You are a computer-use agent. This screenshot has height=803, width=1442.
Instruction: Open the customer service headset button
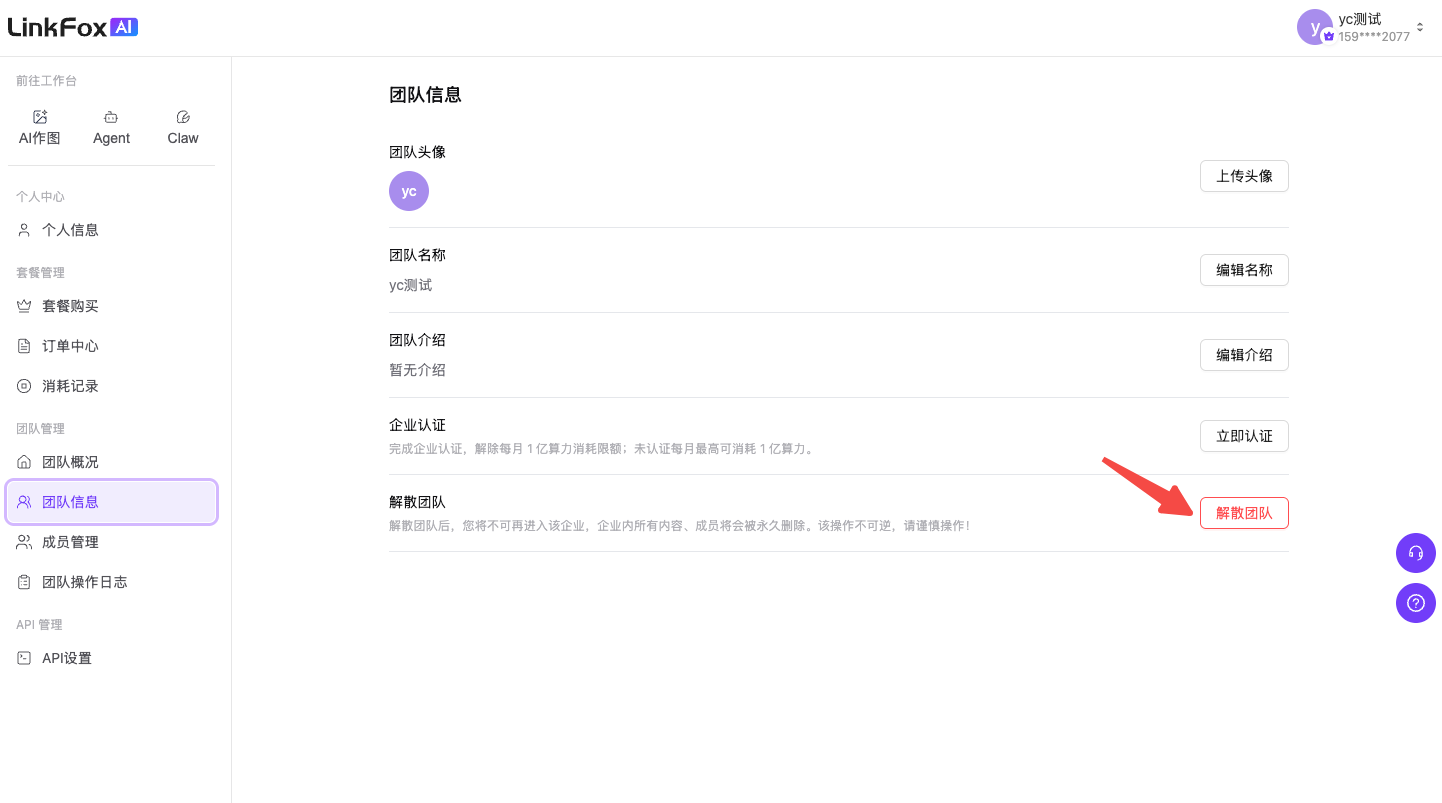pos(1416,553)
